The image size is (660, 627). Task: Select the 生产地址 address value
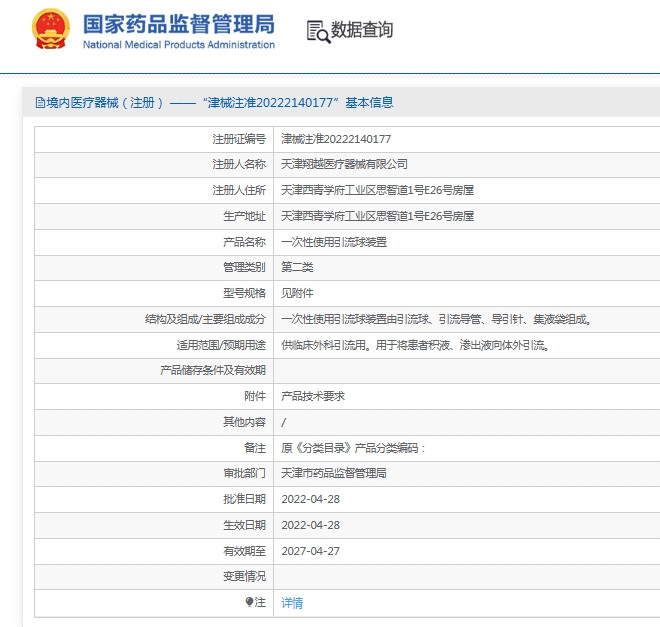tap(377, 216)
